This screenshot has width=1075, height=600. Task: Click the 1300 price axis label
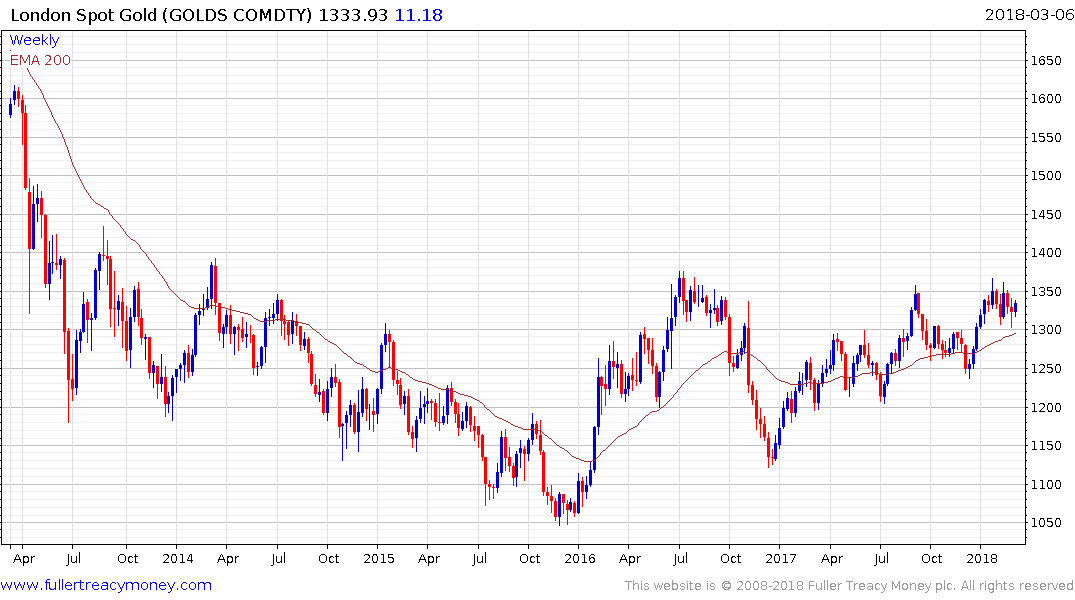tap(1046, 330)
